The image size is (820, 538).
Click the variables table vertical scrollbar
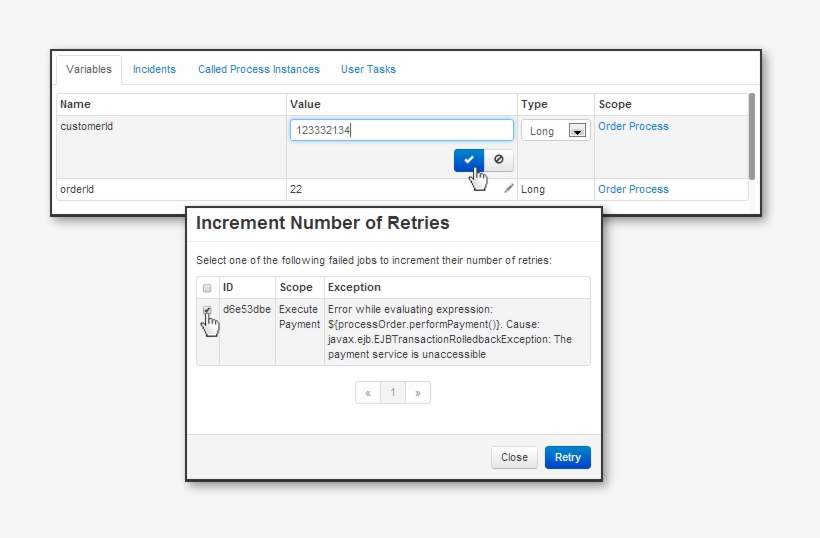751,135
